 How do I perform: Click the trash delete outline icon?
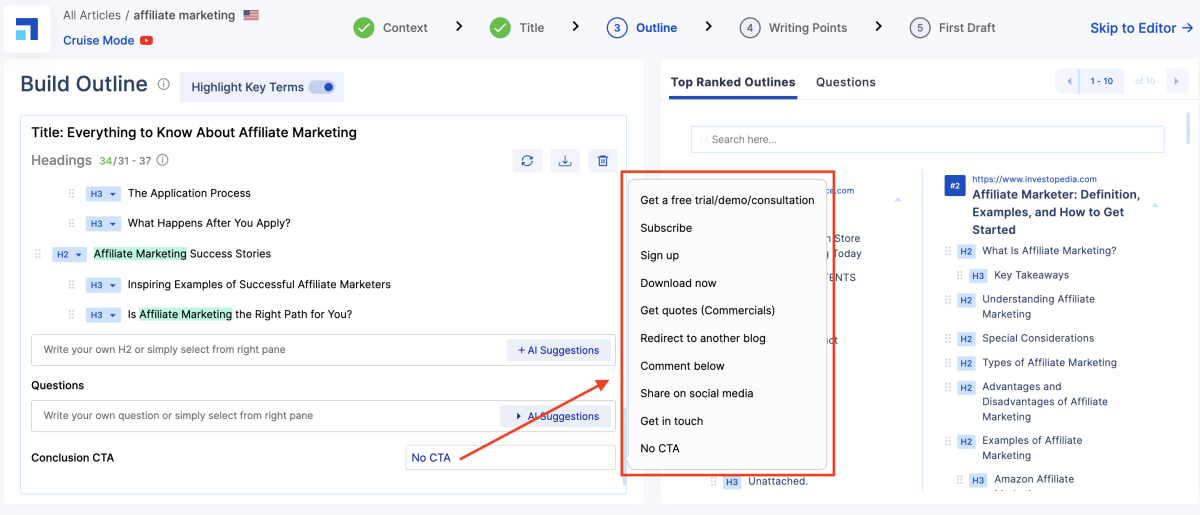(x=602, y=160)
